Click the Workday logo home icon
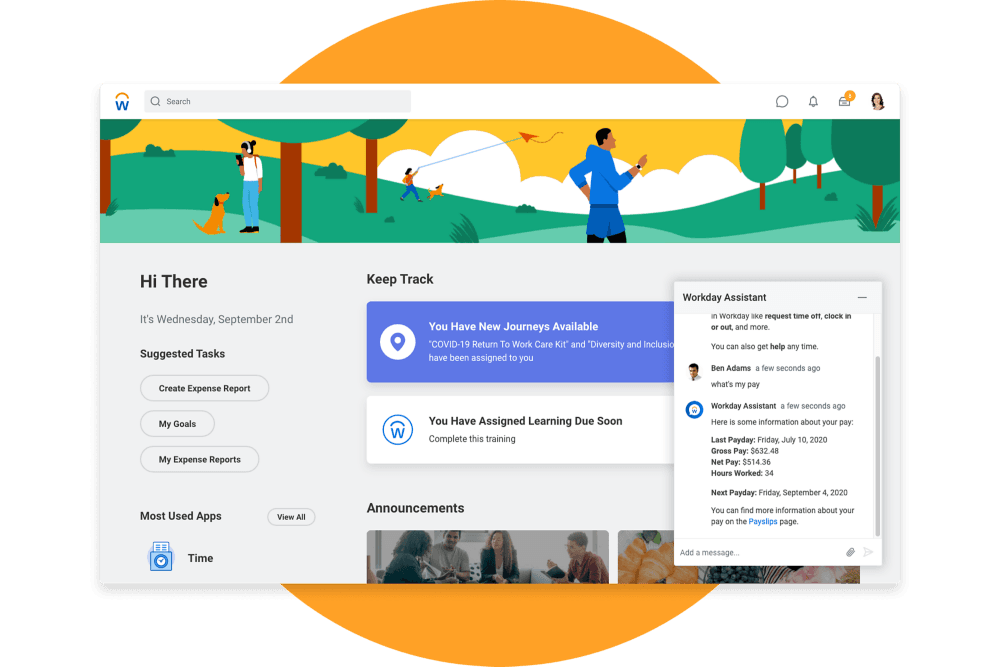Viewport: 1000px width, 667px height. point(122,101)
